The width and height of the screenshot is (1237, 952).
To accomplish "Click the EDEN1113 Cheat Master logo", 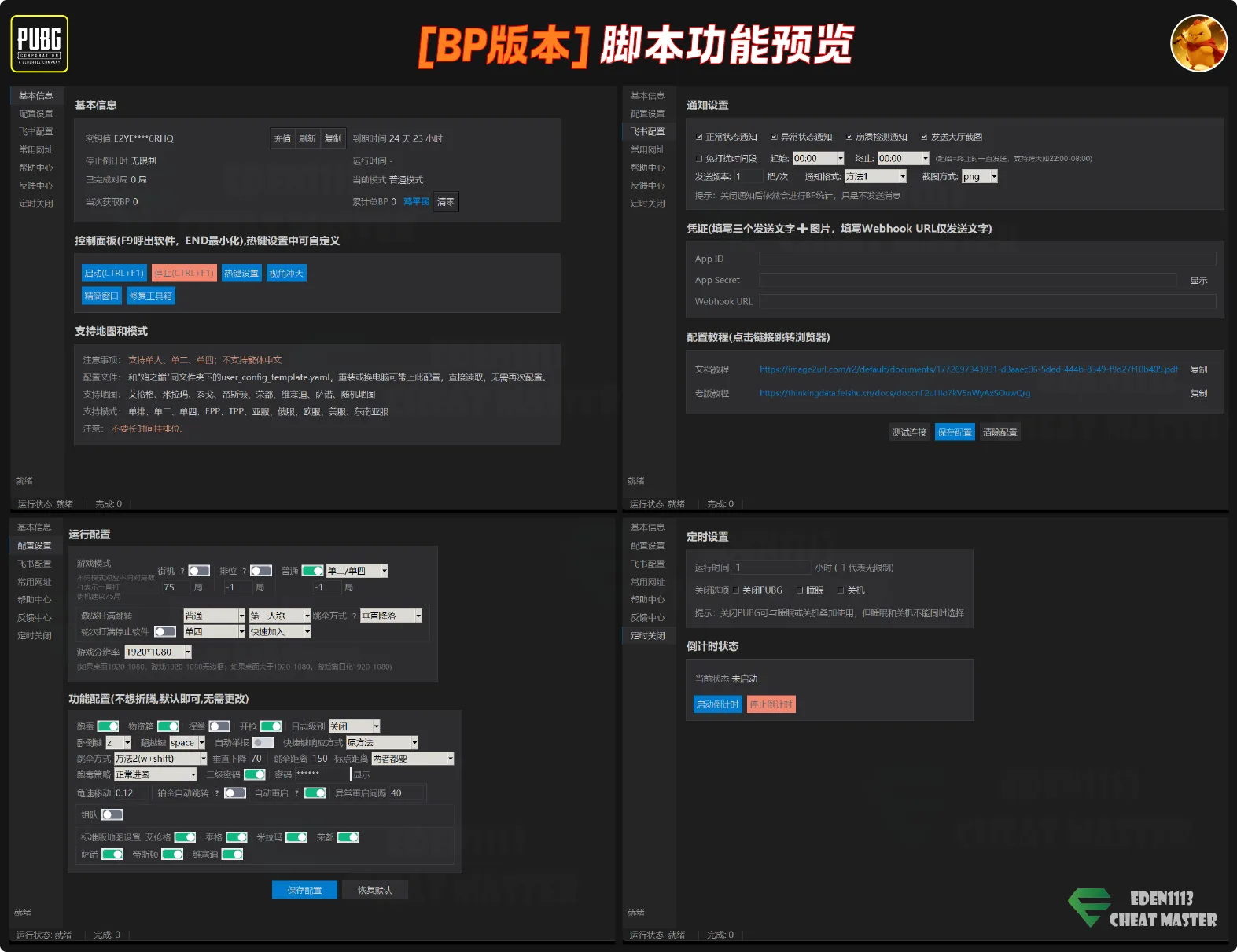I will coord(1143,909).
